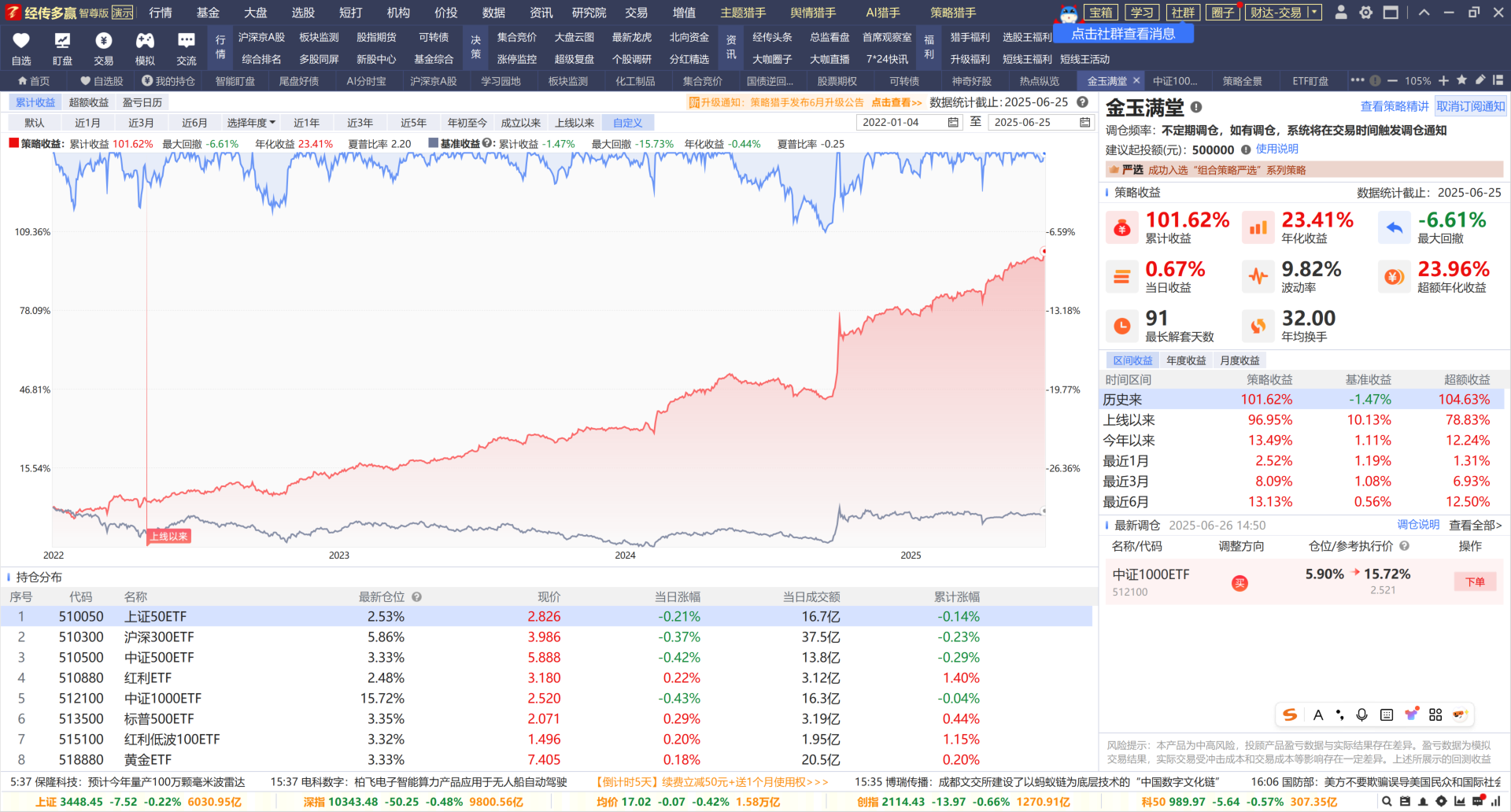This screenshot has height=812, width=1511.
Task: Click the 点击查看>> upgrade notice link
Action: [896, 102]
